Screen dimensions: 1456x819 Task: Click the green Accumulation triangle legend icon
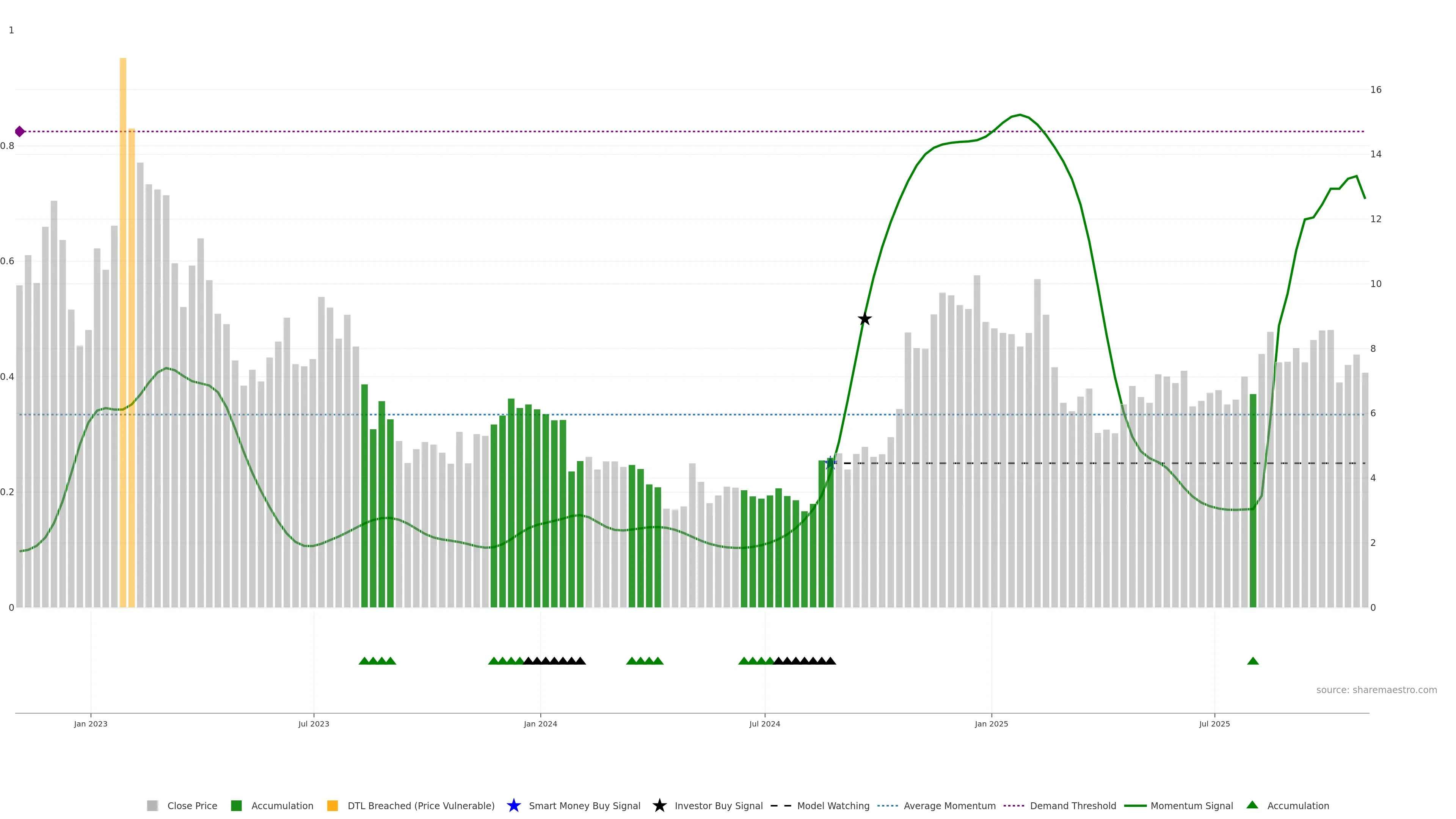click(1252, 805)
